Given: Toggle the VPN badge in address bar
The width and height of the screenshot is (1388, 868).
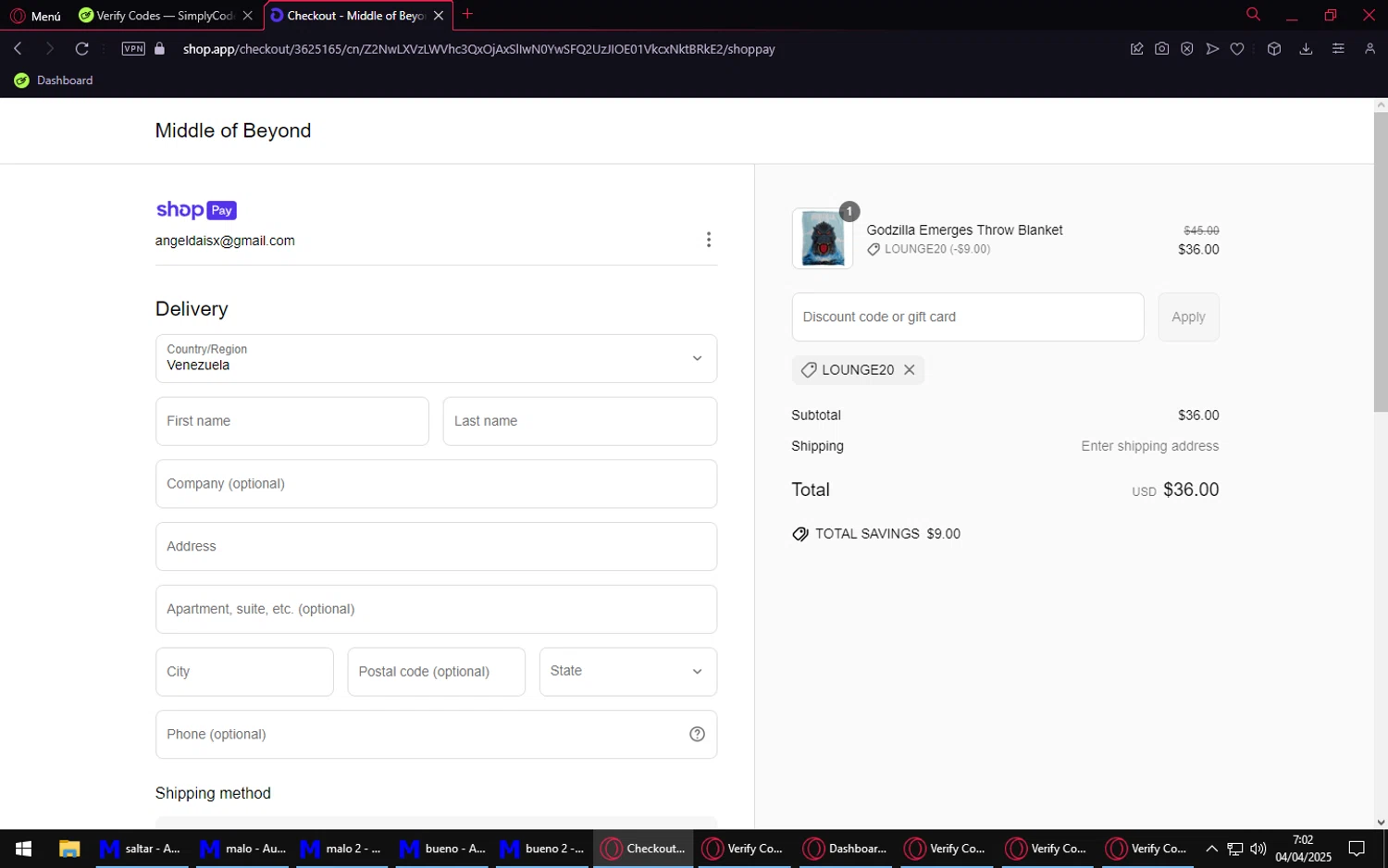Looking at the screenshot, I should [x=133, y=49].
